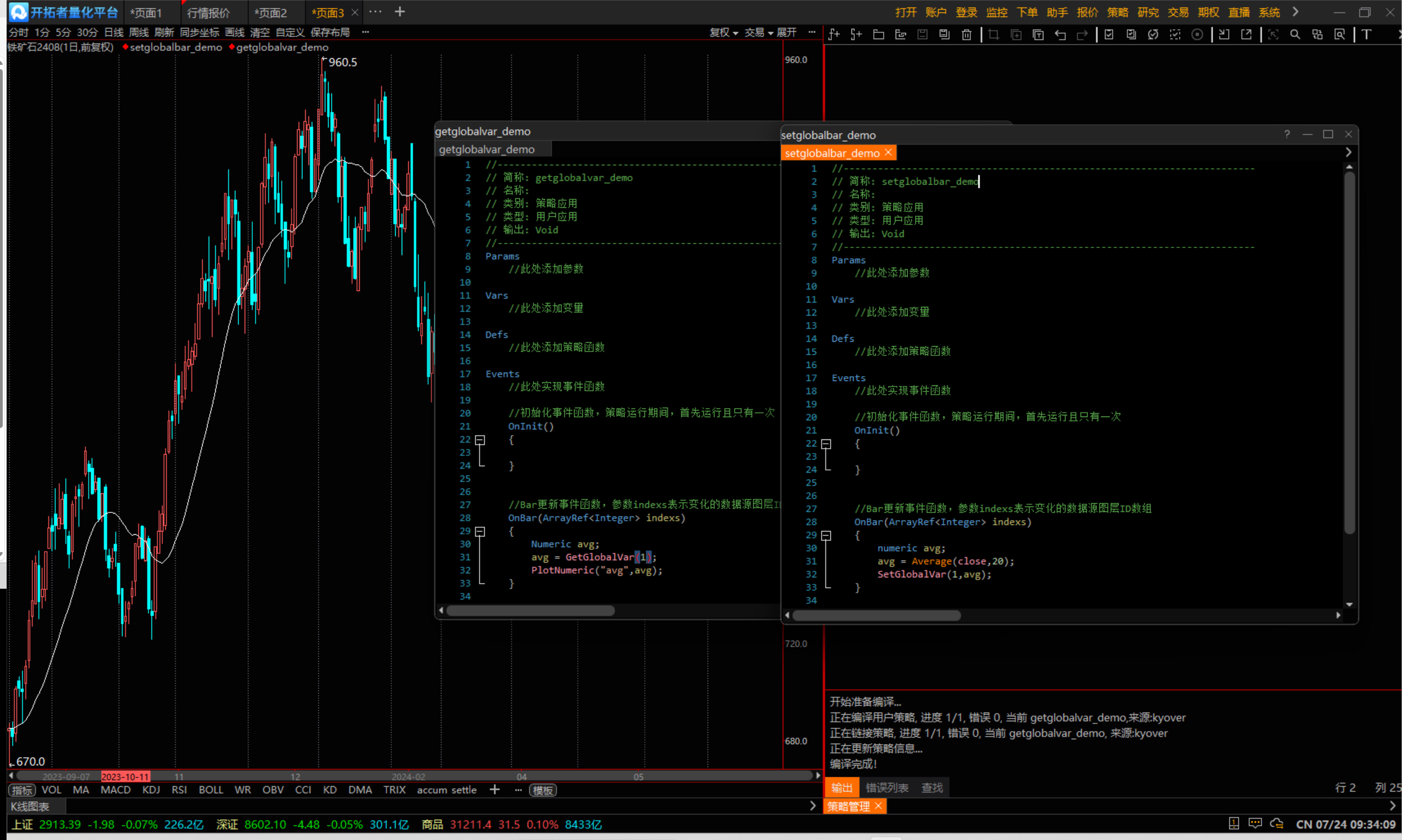Open the 策略 menu

1117,13
